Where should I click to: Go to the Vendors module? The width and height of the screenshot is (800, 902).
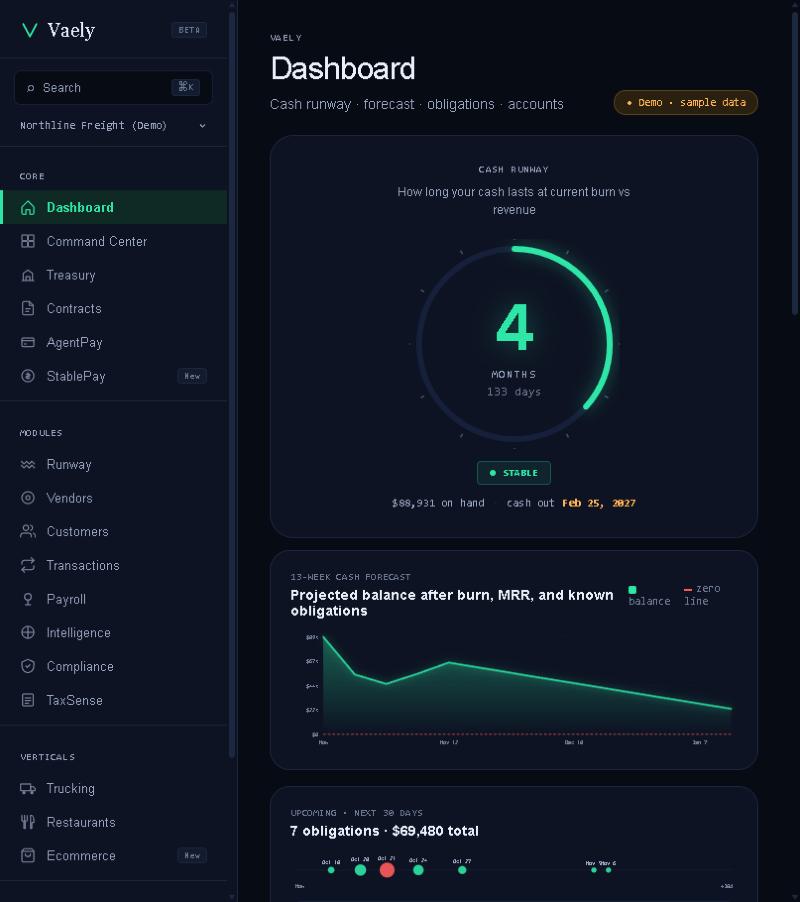click(114, 498)
